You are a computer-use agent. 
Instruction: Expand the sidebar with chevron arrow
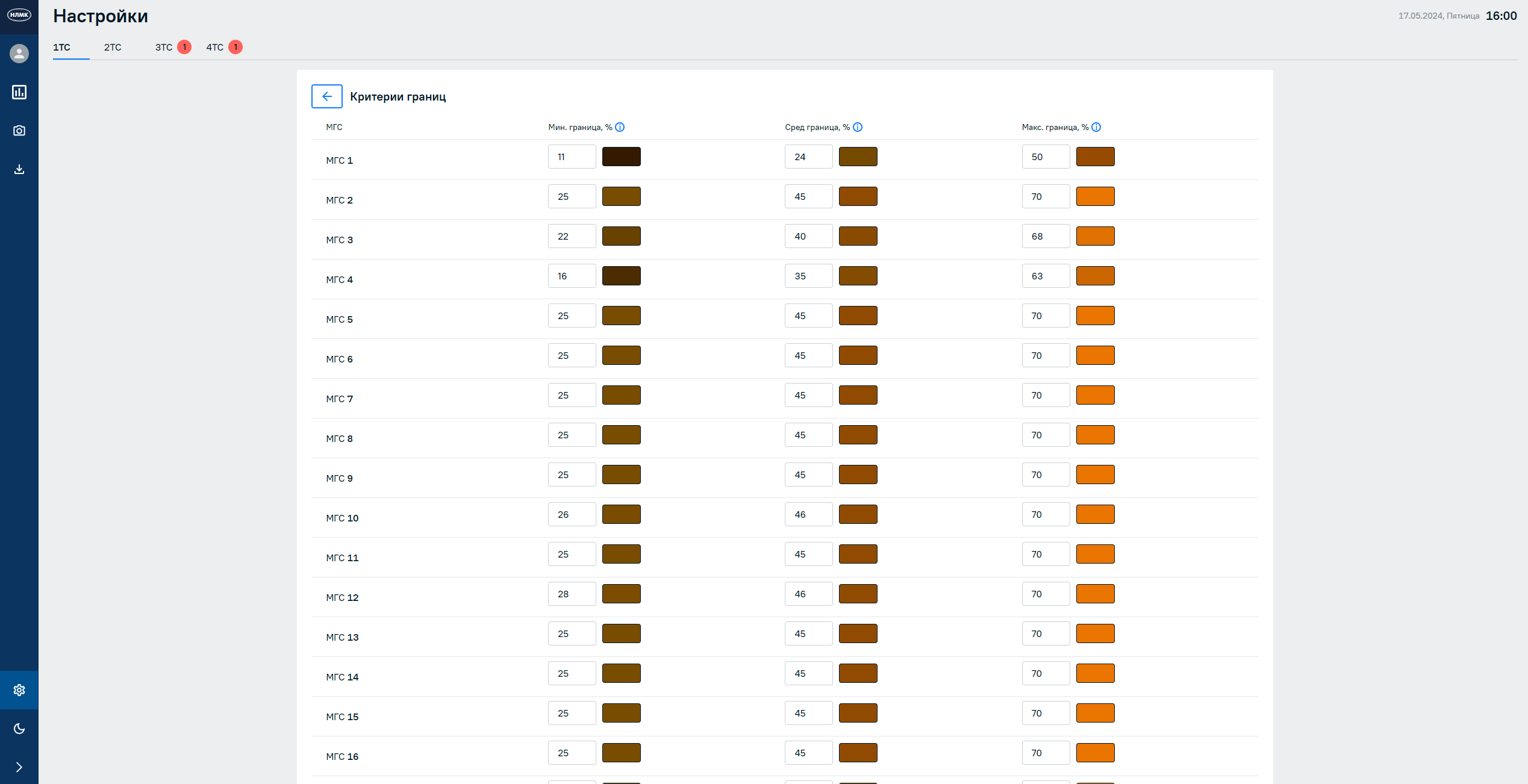pos(19,767)
